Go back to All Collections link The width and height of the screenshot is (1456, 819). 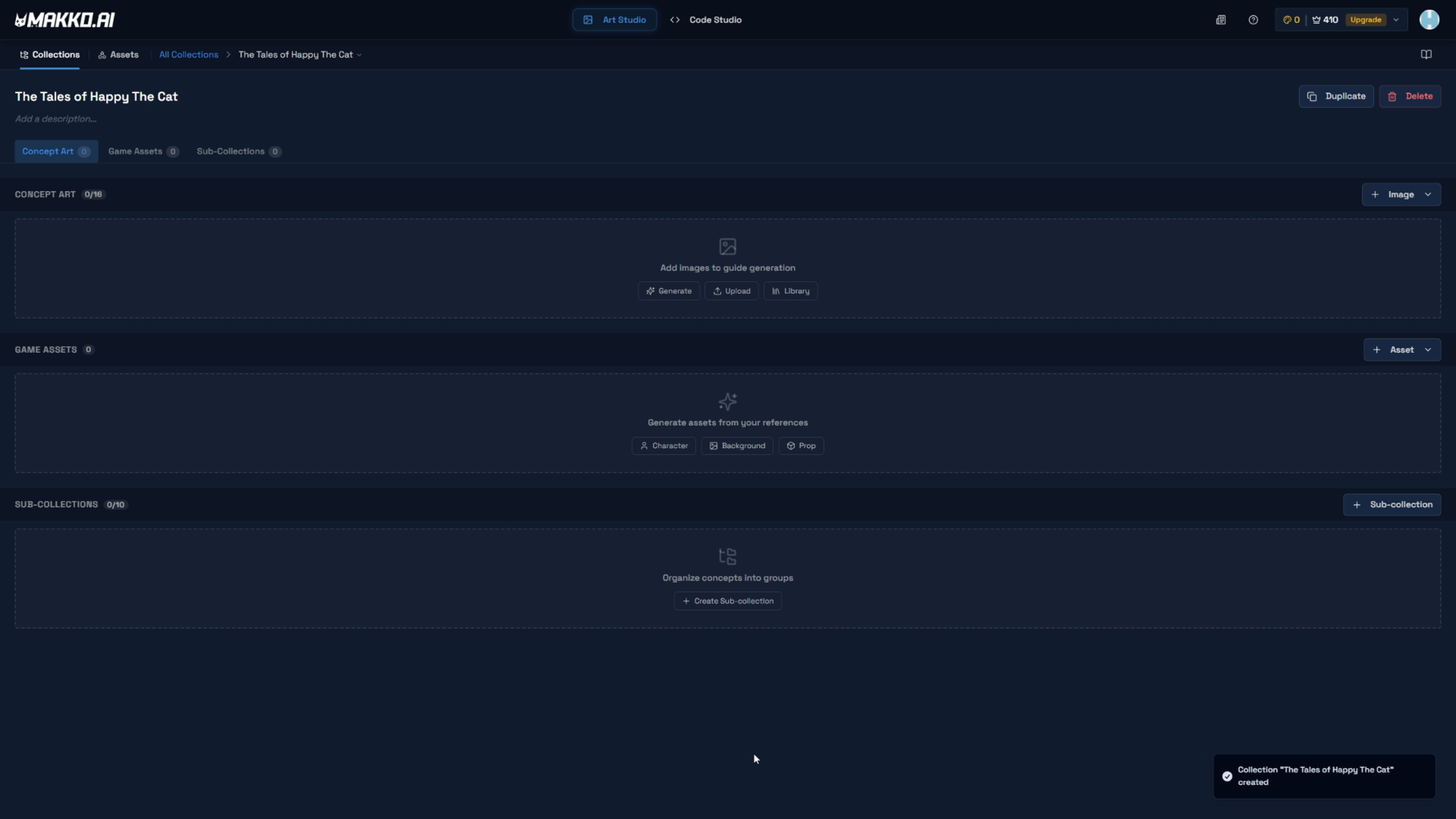[189, 55]
